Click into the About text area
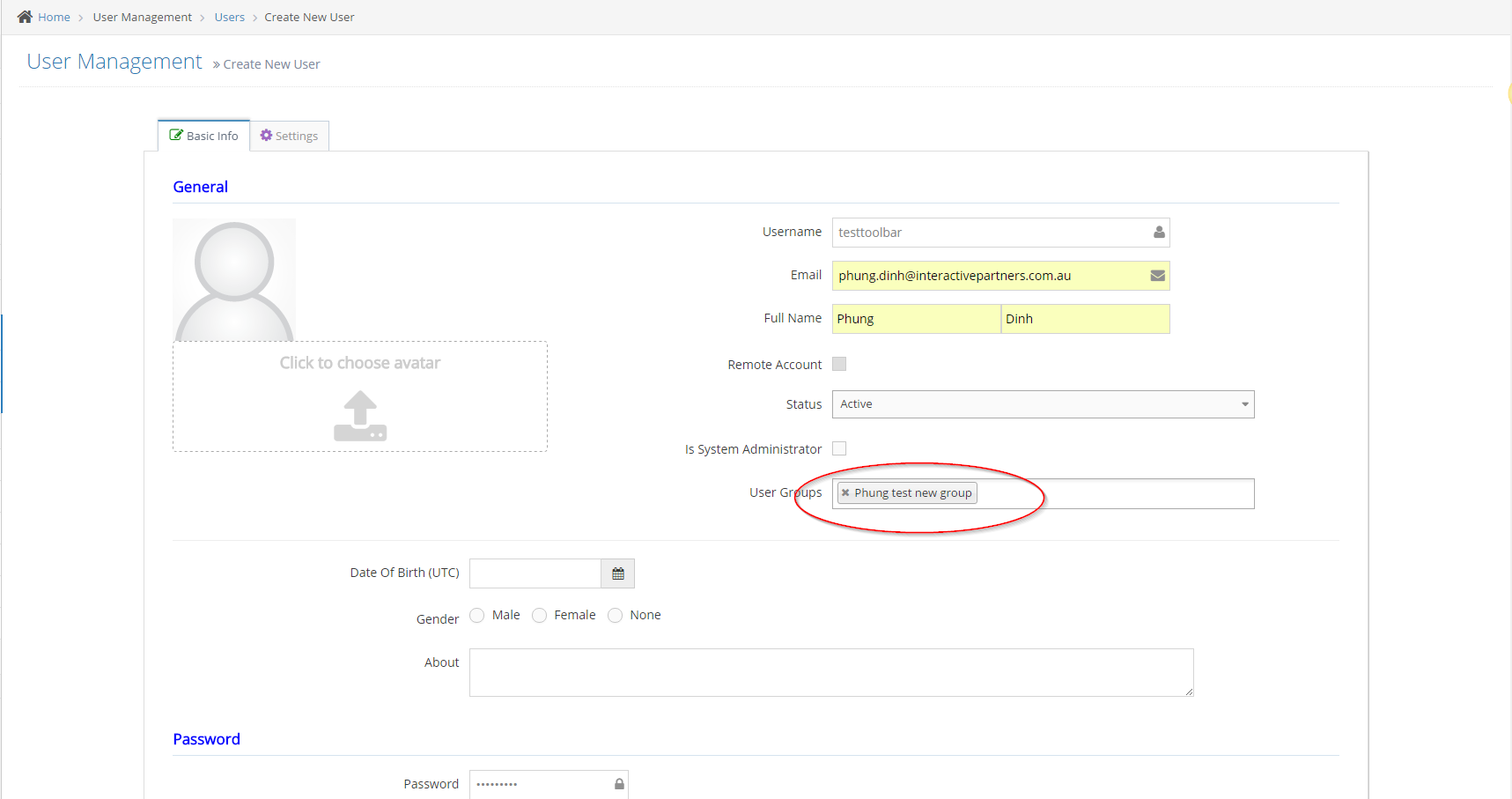This screenshot has width=1512, height=799. click(x=830, y=672)
